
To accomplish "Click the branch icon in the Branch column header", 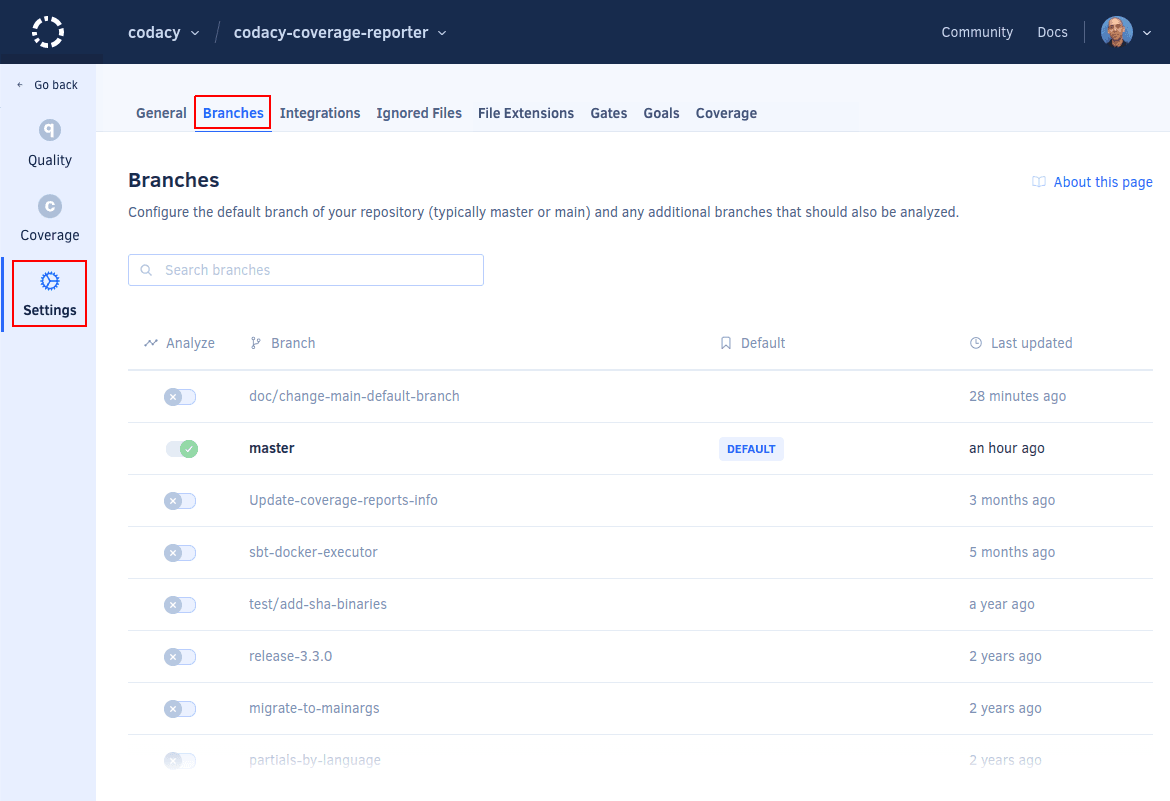I will [256, 343].
